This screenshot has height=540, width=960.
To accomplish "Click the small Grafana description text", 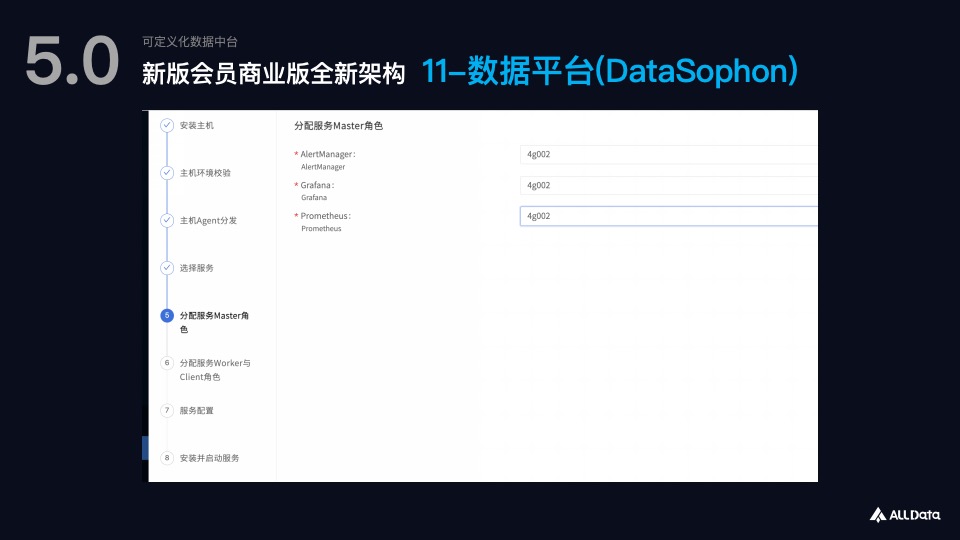I will tap(314, 197).
